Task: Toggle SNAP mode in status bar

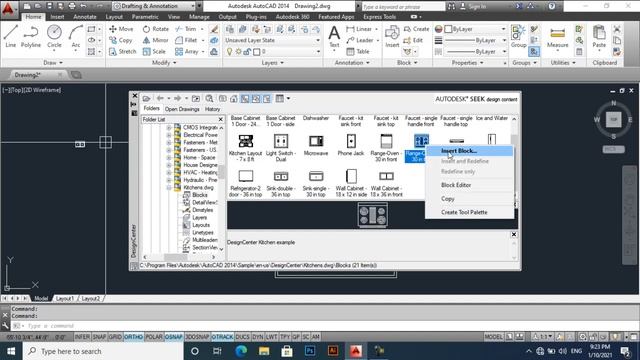Action: pyautogui.click(x=99, y=337)
